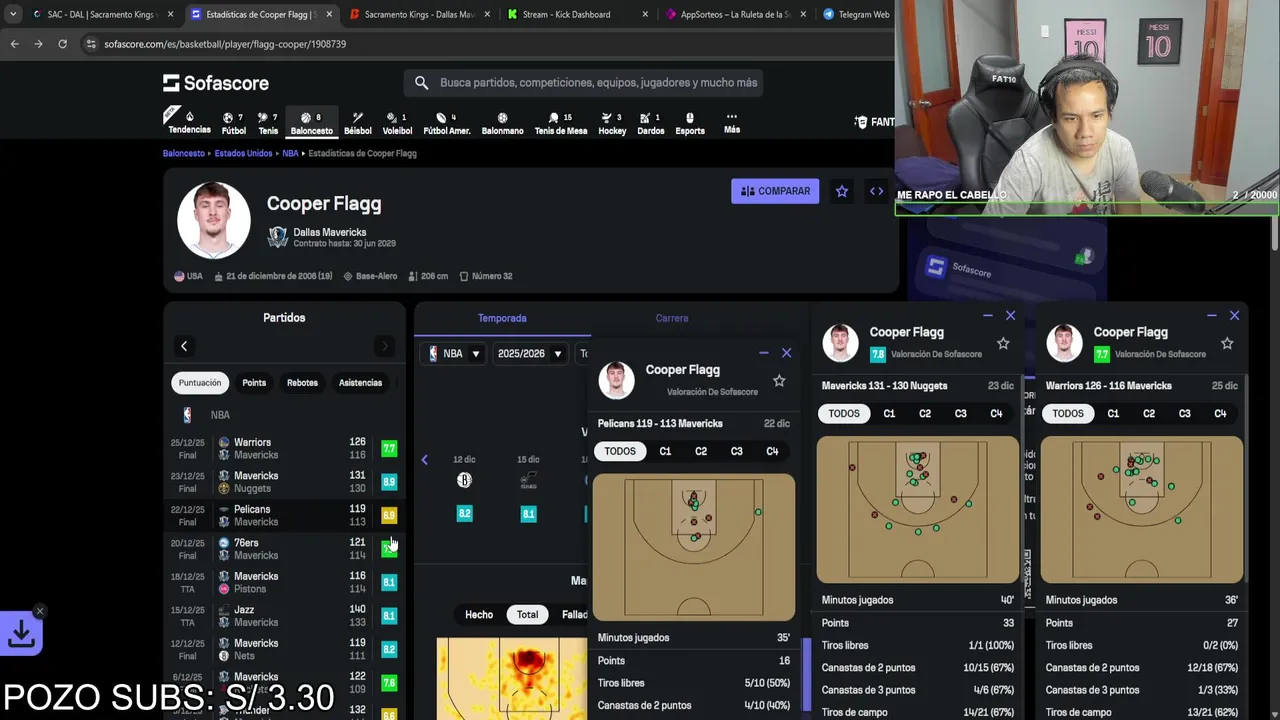Select the Rebotes filter chip
The height and width of the screenshot is (720, 1280).
(302, 383)
